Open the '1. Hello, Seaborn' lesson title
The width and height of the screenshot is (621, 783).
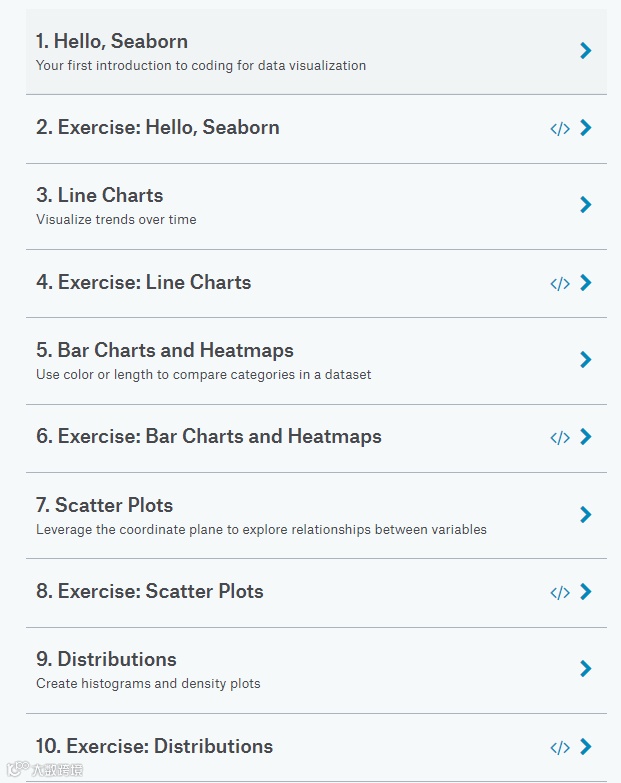[112, 41]
